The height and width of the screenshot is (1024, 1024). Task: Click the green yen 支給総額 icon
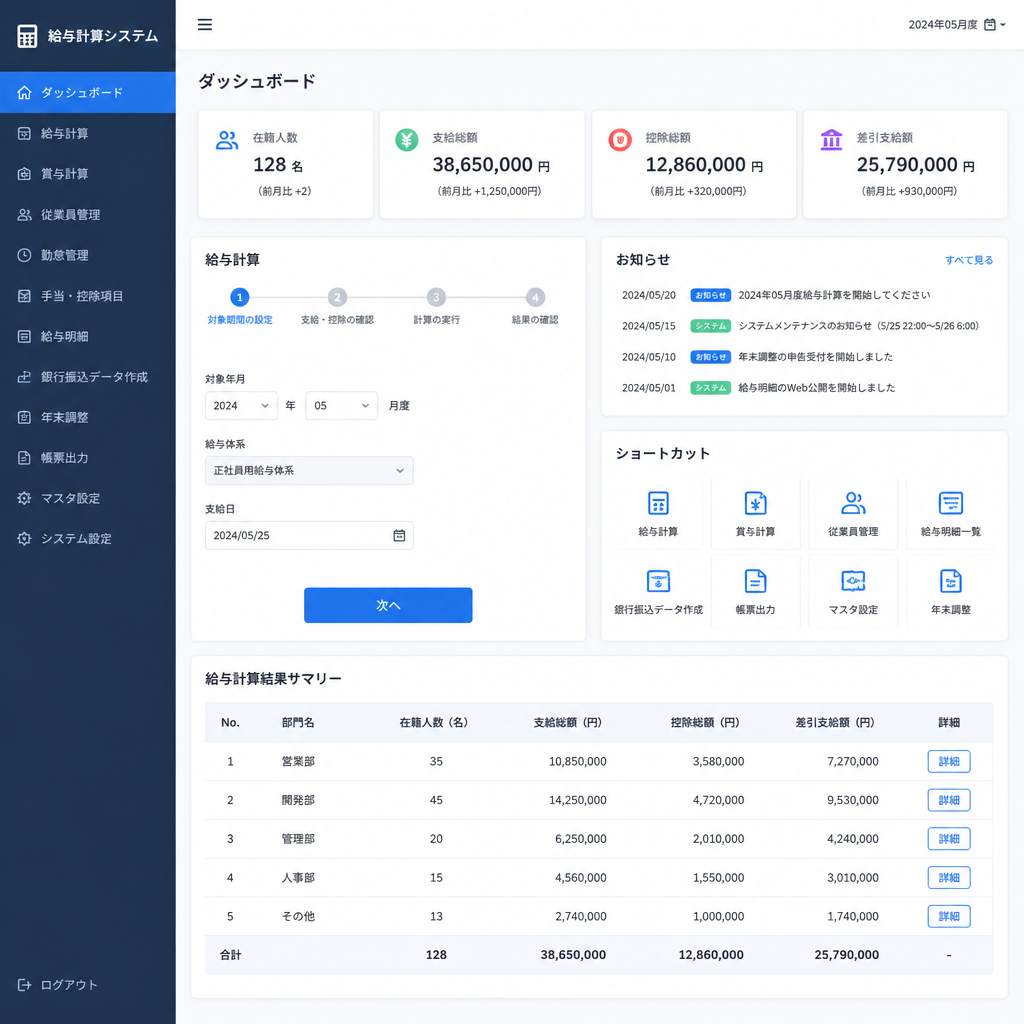coord(407,140)
